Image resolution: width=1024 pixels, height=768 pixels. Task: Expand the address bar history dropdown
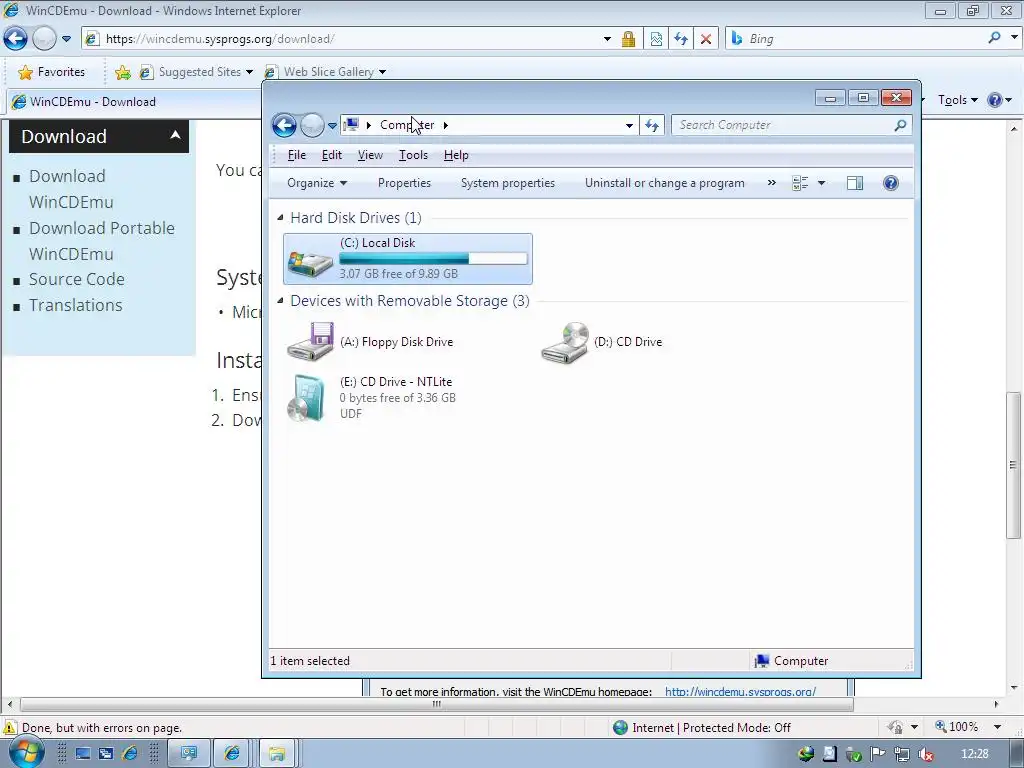coord(629,125)
